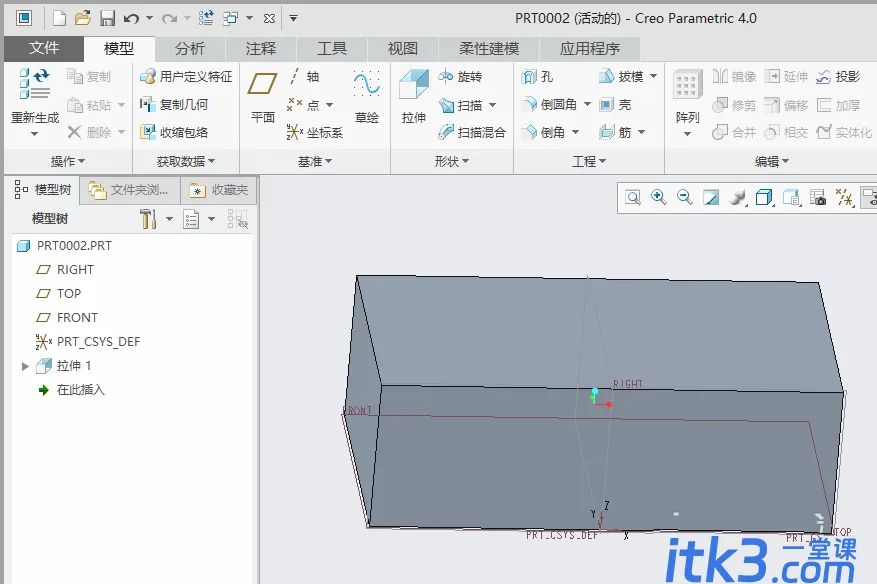Save the model with the floppy icon
877x584 pixels.
[107, 18]
